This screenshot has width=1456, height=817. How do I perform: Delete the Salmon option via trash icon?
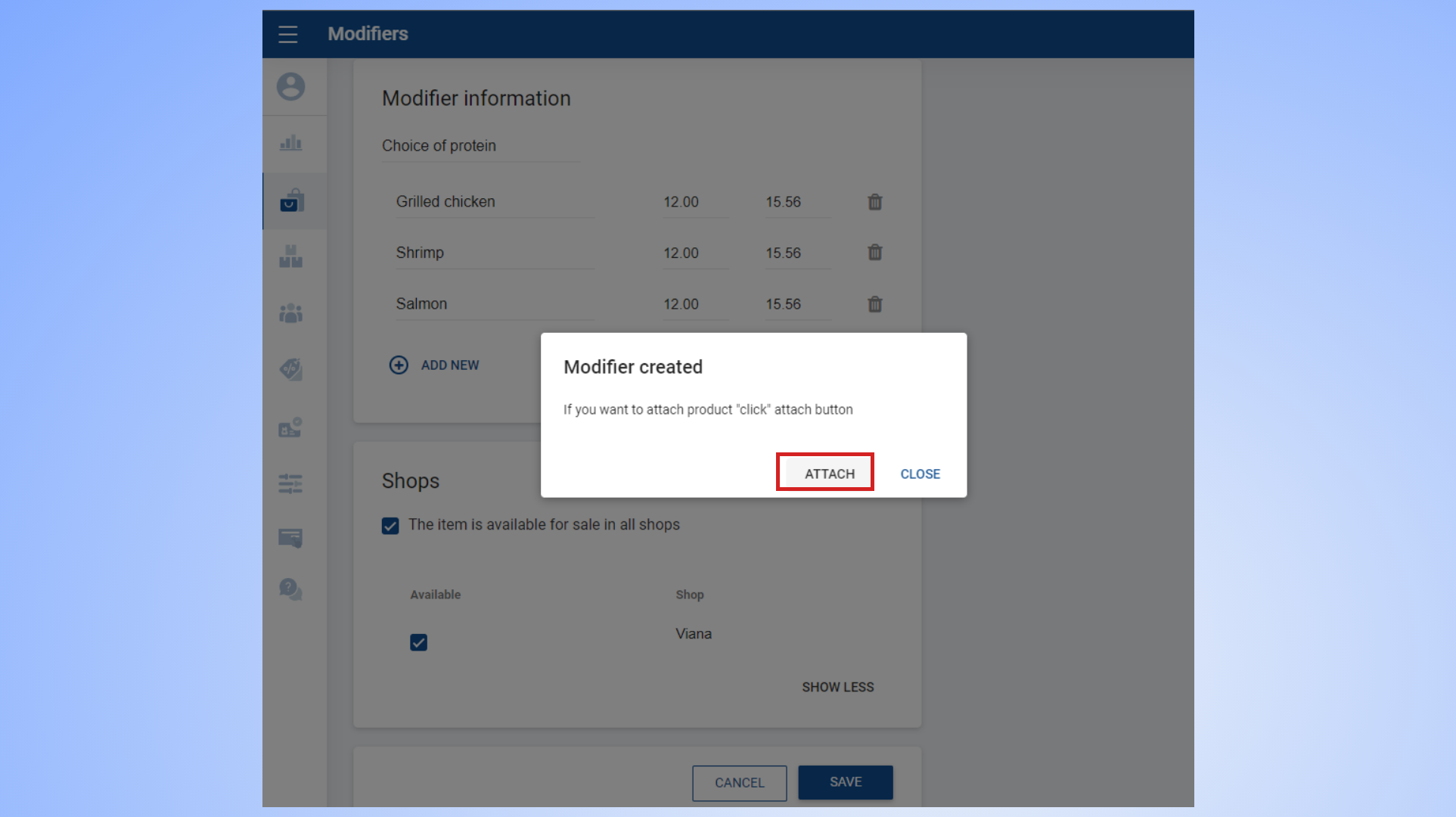[875, 304]
